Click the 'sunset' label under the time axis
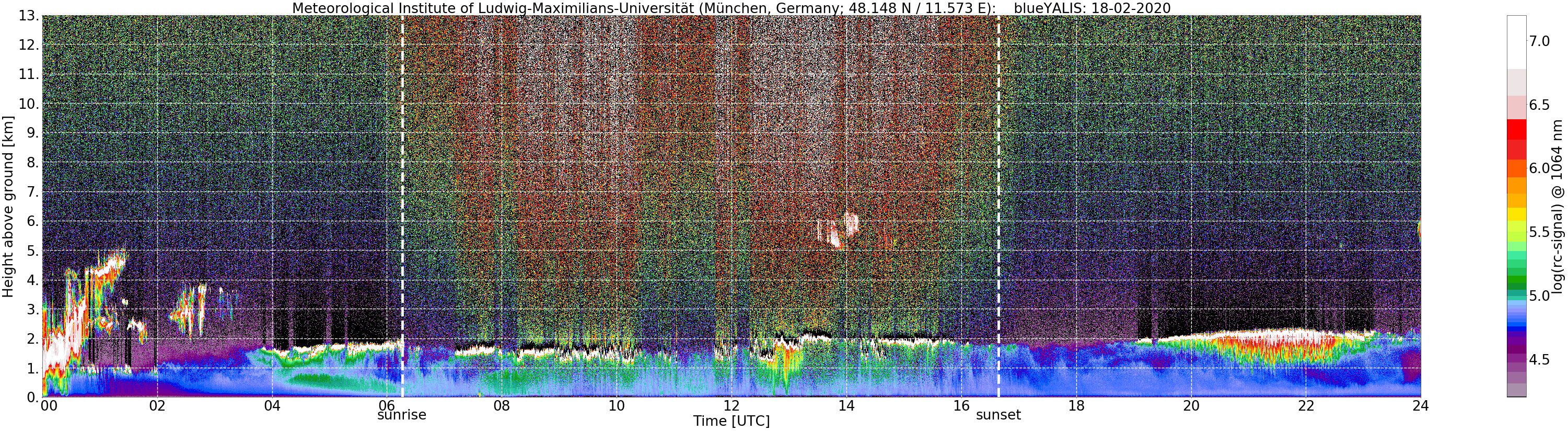The height and width of the screenshot is (431, 1568). pyautogui.click(x=998, y=416)
